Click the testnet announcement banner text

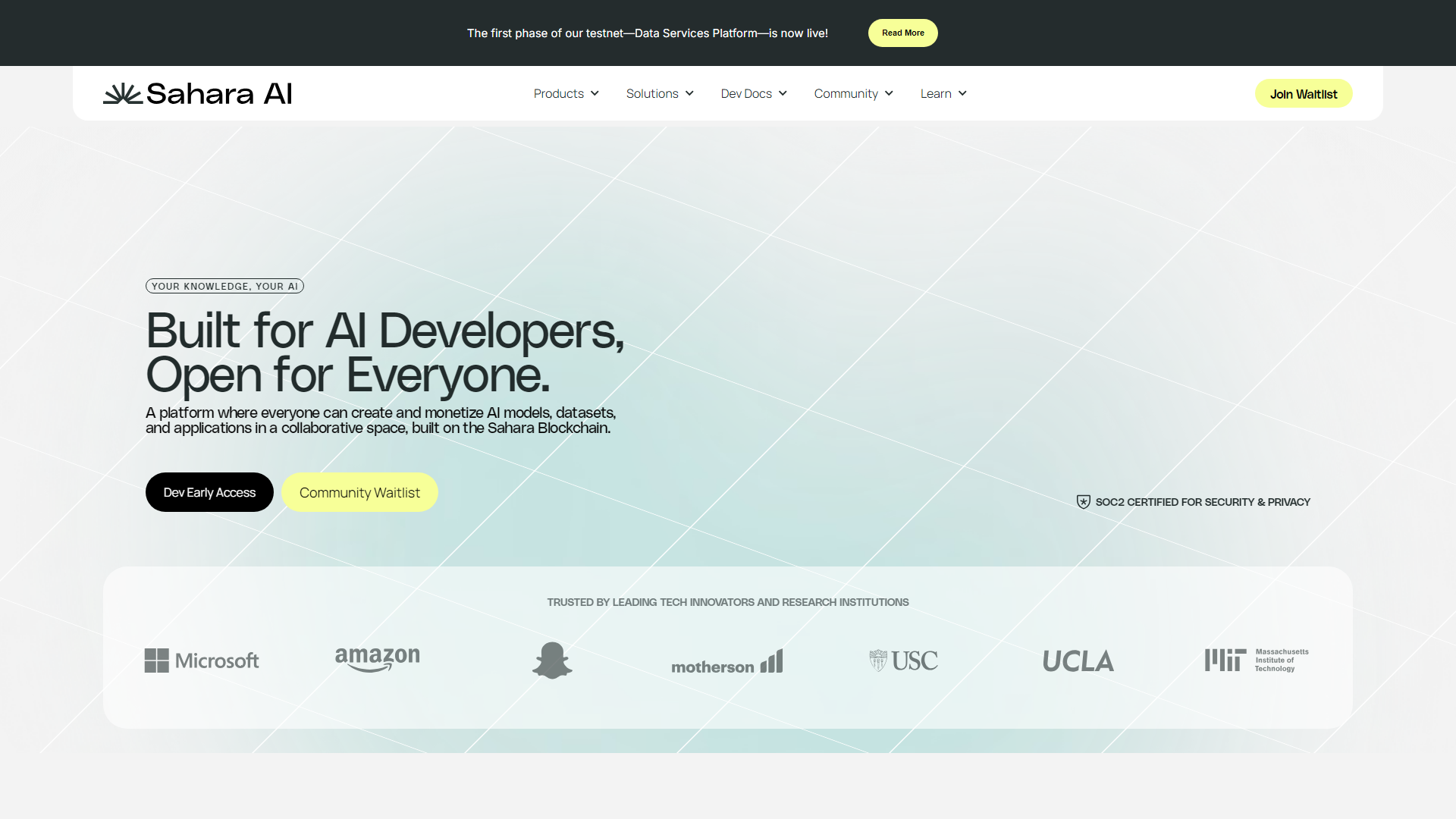pos(648,33)
